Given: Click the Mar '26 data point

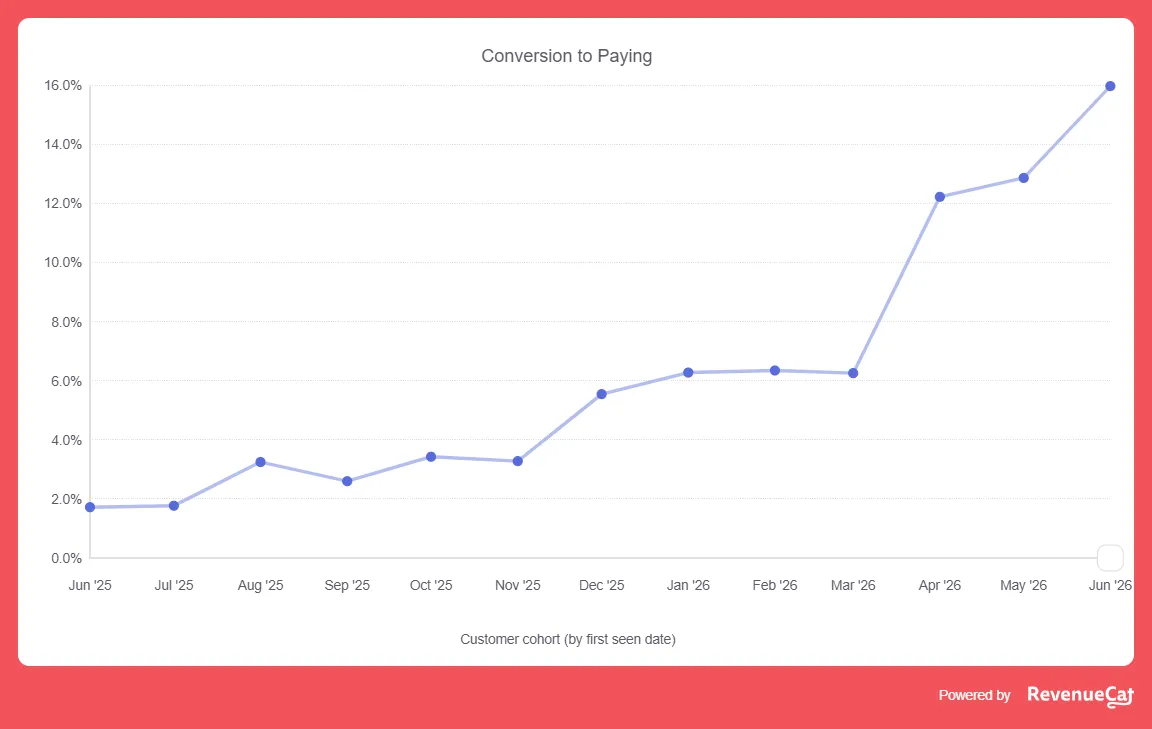Looking at the screenshot, I should 853,373.
